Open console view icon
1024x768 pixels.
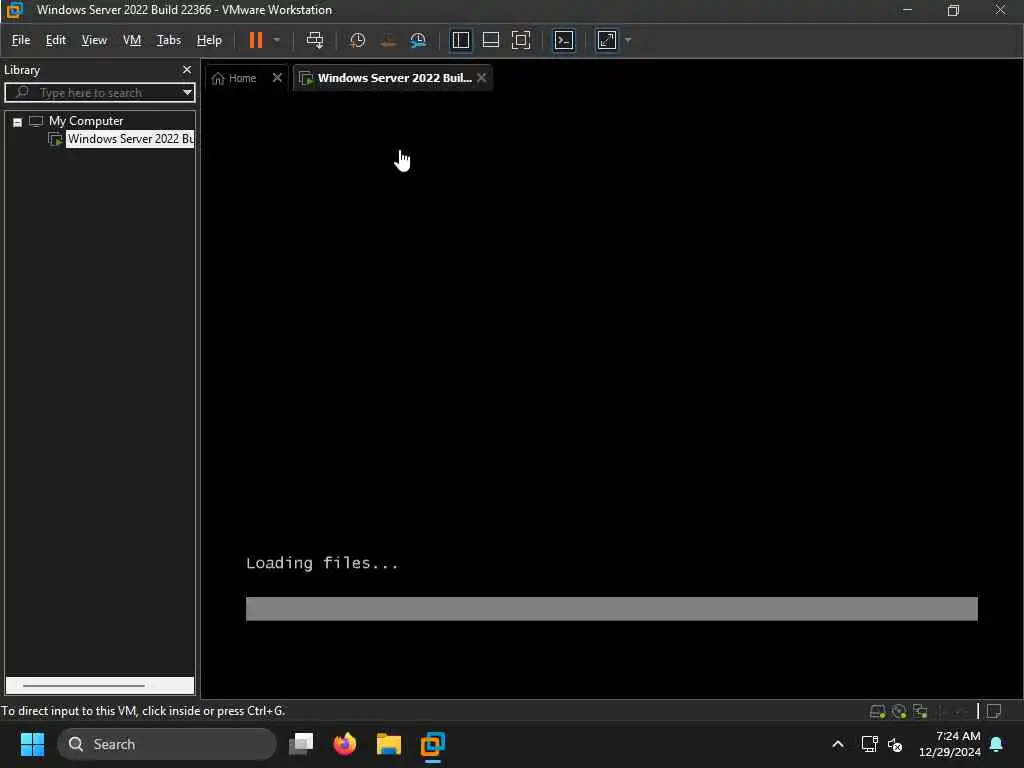click(x=564, y=40)
